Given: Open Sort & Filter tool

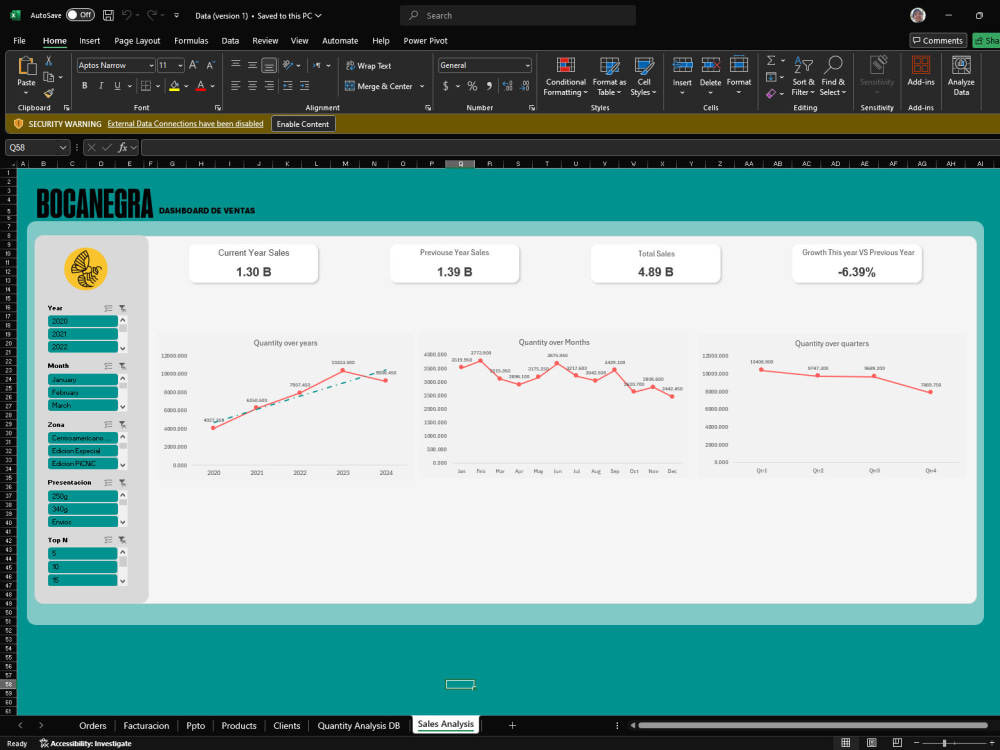Looking at the screenshot, I should [803, 77].
